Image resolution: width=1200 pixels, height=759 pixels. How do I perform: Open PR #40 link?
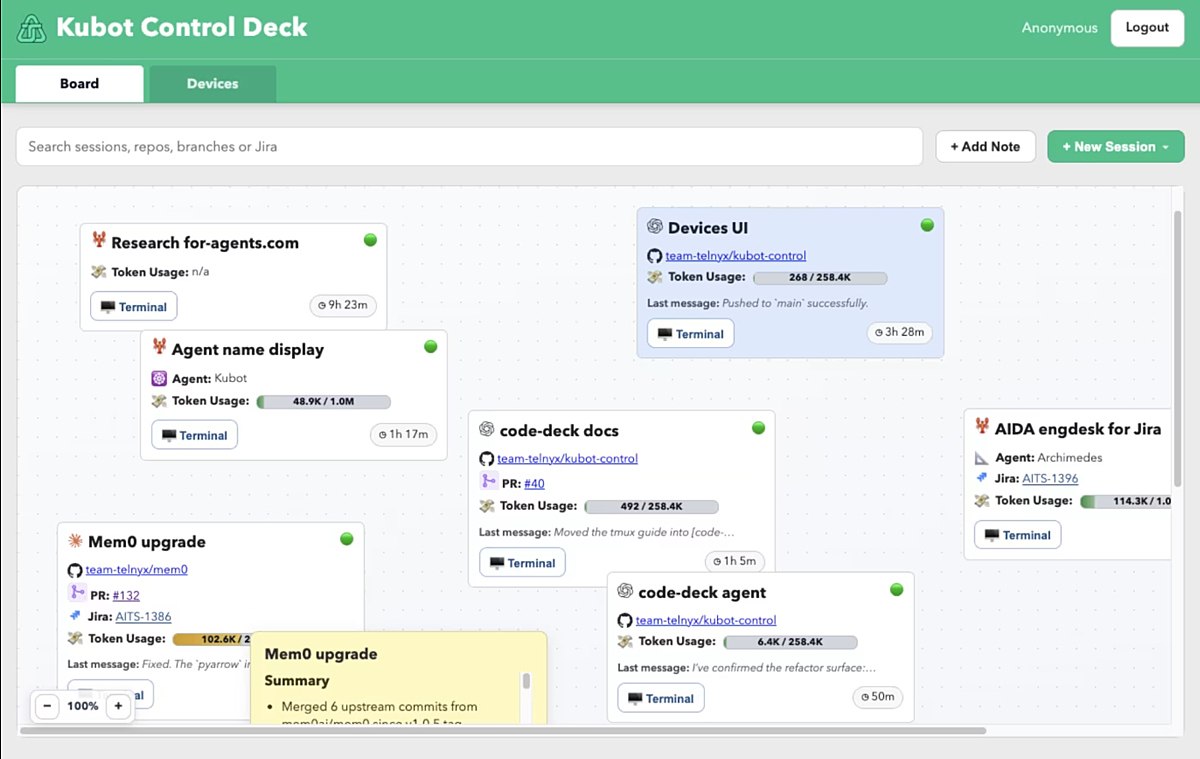pos(534,483)
